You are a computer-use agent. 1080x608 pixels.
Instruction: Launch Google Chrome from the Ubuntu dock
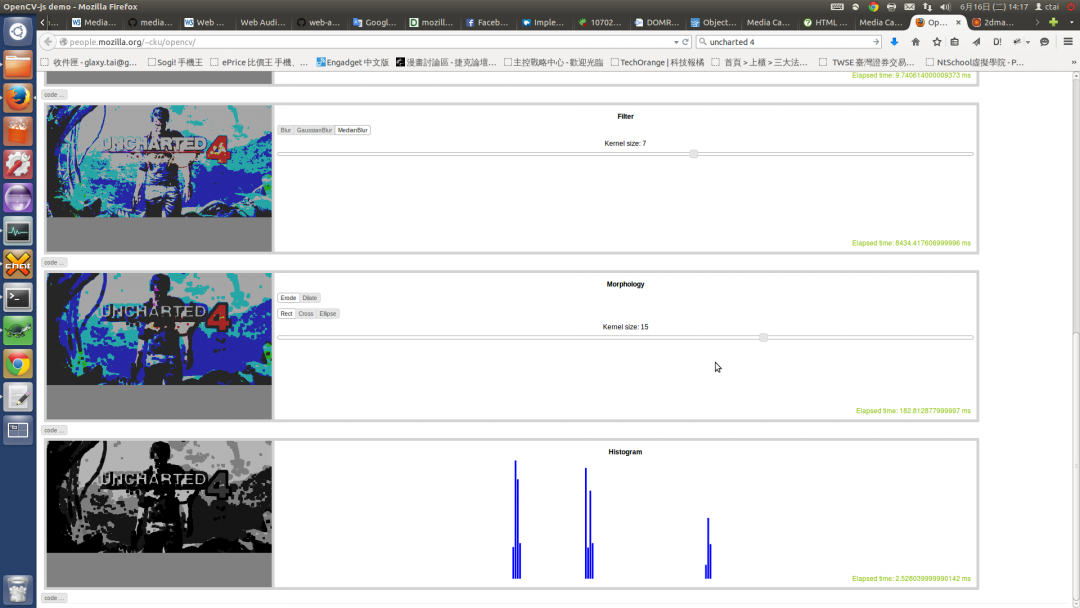pyautogui.click(x=18, y=364)
